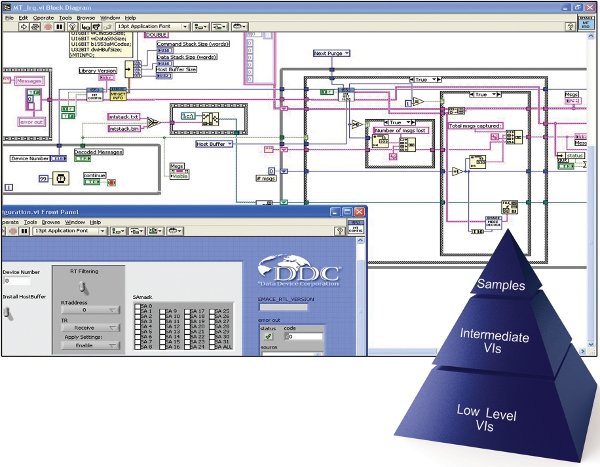Enable the SA ALL checkbox
The height and width of the screenshot is (467, 600).
210,347
